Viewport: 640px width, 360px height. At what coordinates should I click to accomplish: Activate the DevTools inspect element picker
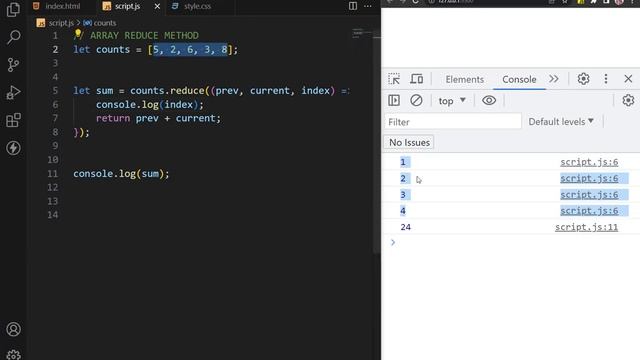pyautogui.click(x=394, y=79)
